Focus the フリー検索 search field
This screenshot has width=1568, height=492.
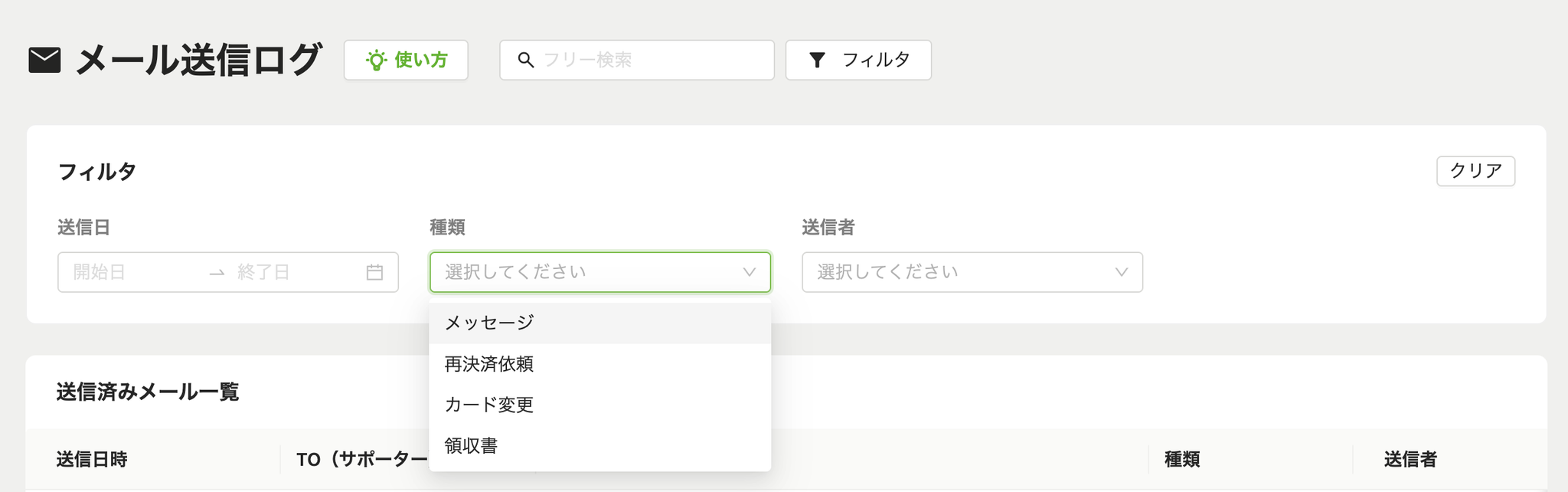(637, 60)
